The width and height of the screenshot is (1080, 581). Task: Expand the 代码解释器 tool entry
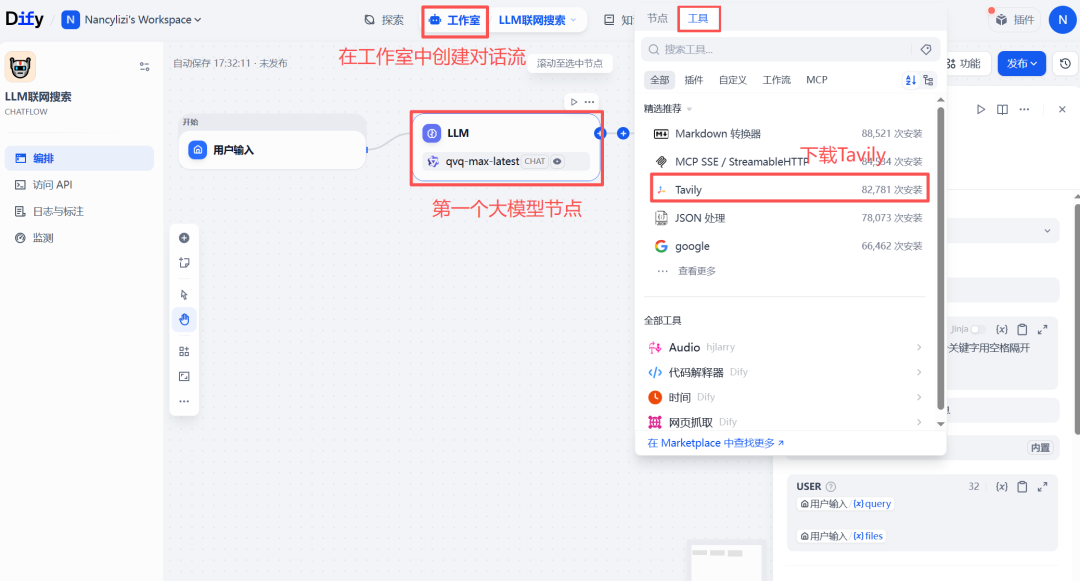785,372
